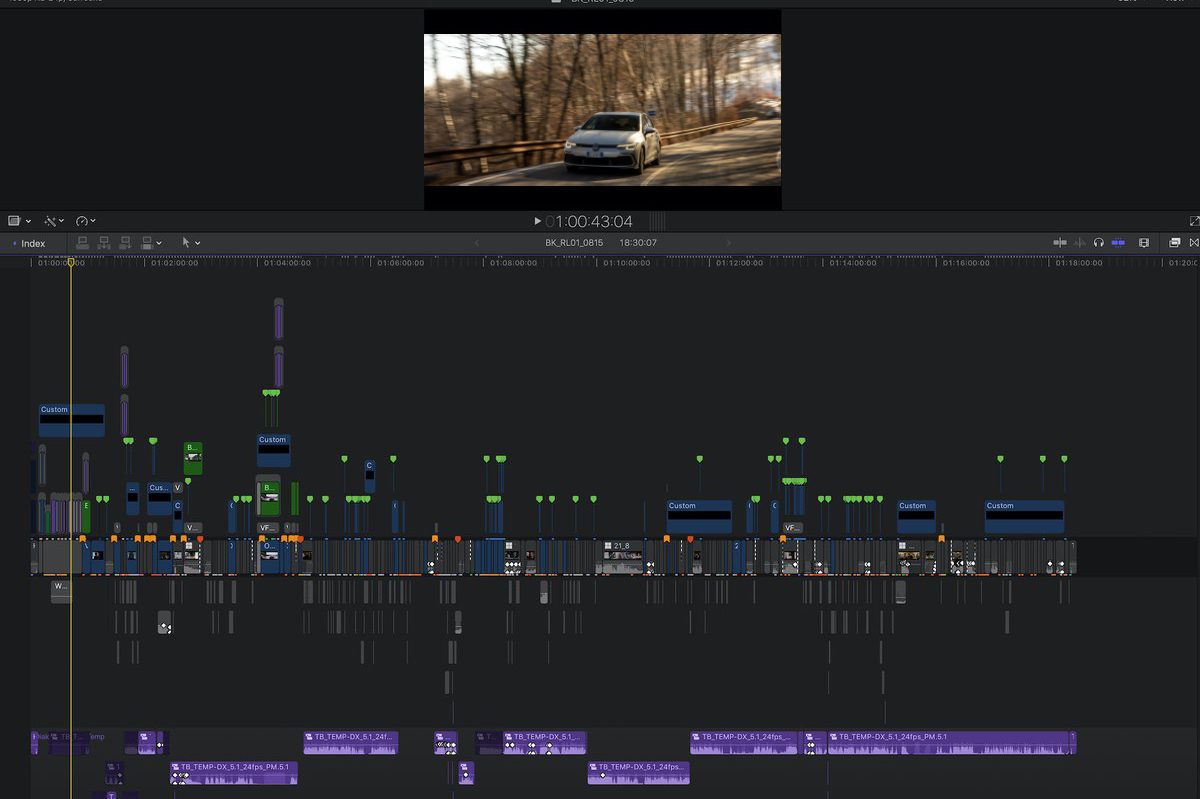1200x799 pixels.
Task: Select the Custom title clip near 01:04:00:00
Action: pyautogui.click(x=273, y=450)
